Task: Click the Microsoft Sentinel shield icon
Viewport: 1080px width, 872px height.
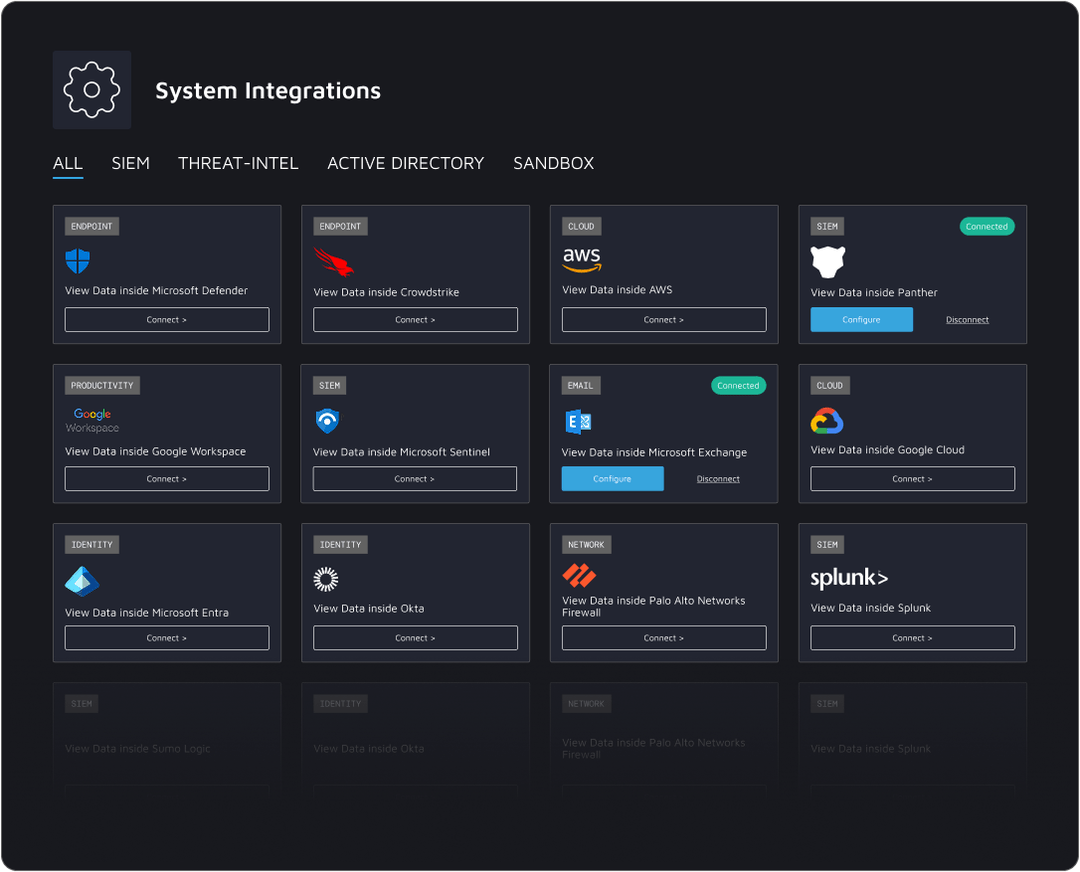Action: coord(327,421)
